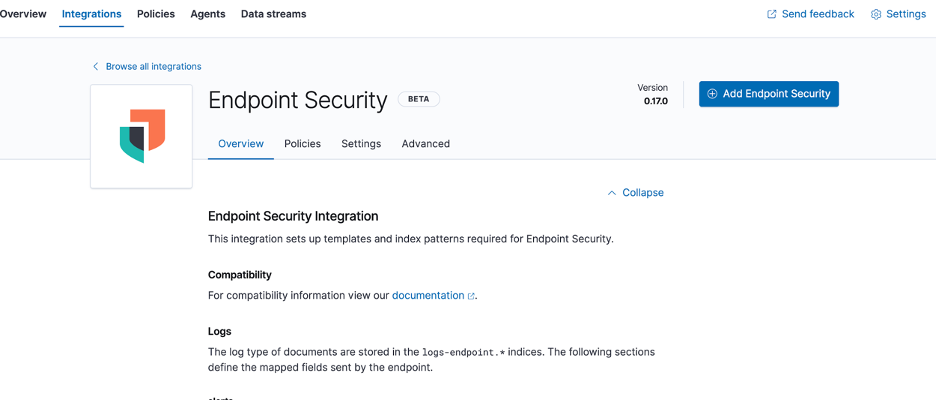Image resolution: width=936 pixels, height=400 pixels.
Task: Click the Send feedback link
Action: pos(818,14)
